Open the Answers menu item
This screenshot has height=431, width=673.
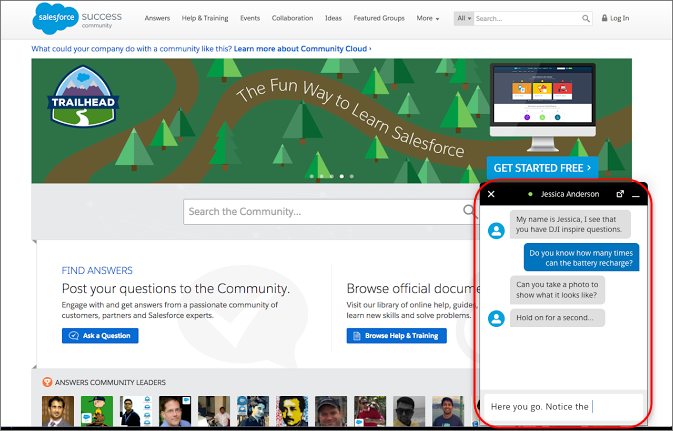(157, 18)
